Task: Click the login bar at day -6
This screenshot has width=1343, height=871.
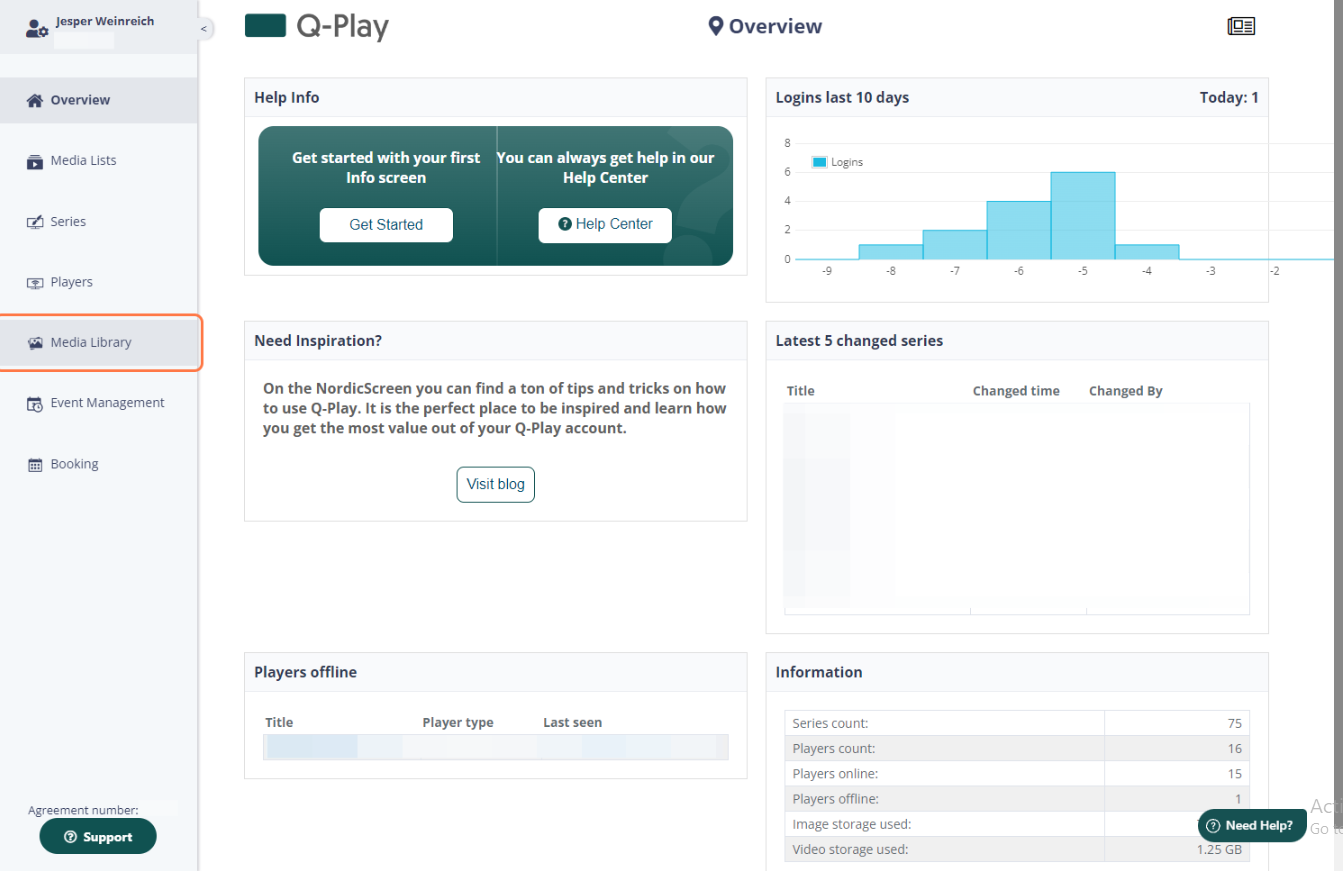Action: point(1018,230)
